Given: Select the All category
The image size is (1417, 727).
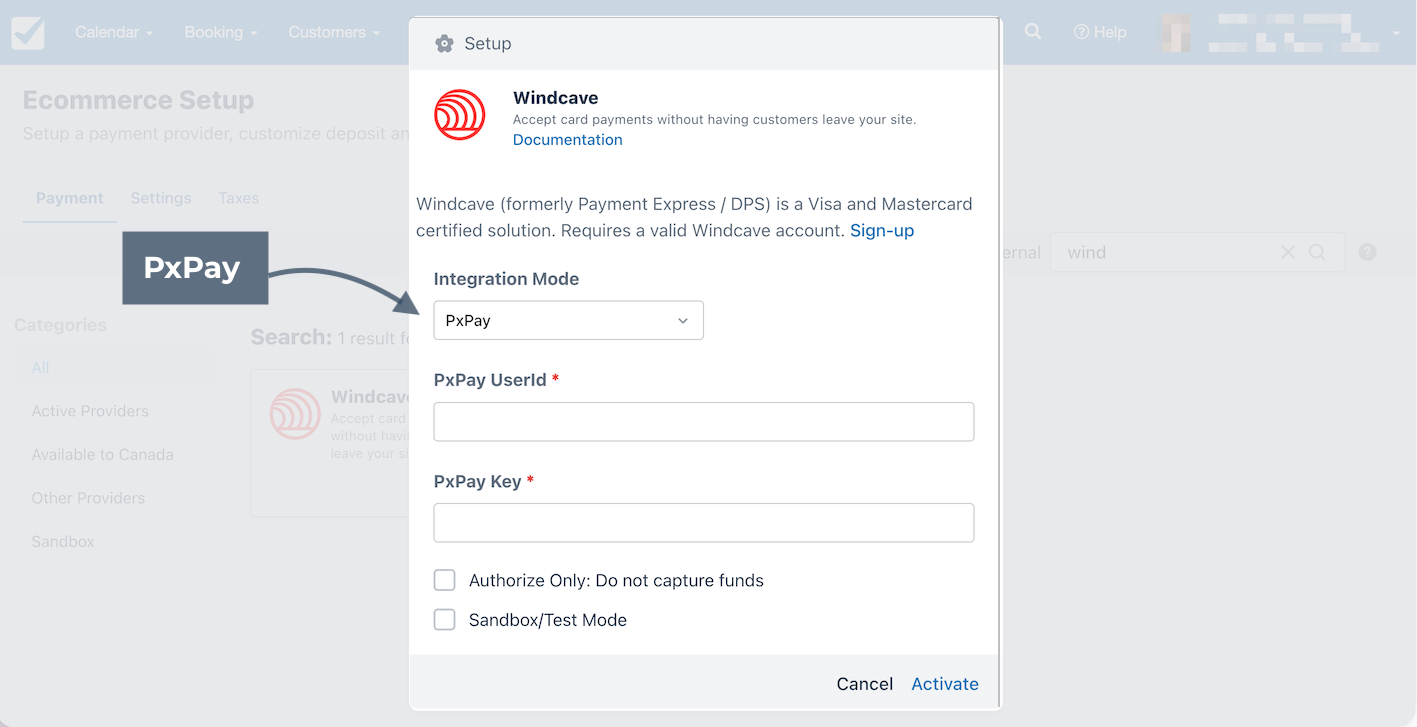Looking at the screenshot, I should point(114,368).
